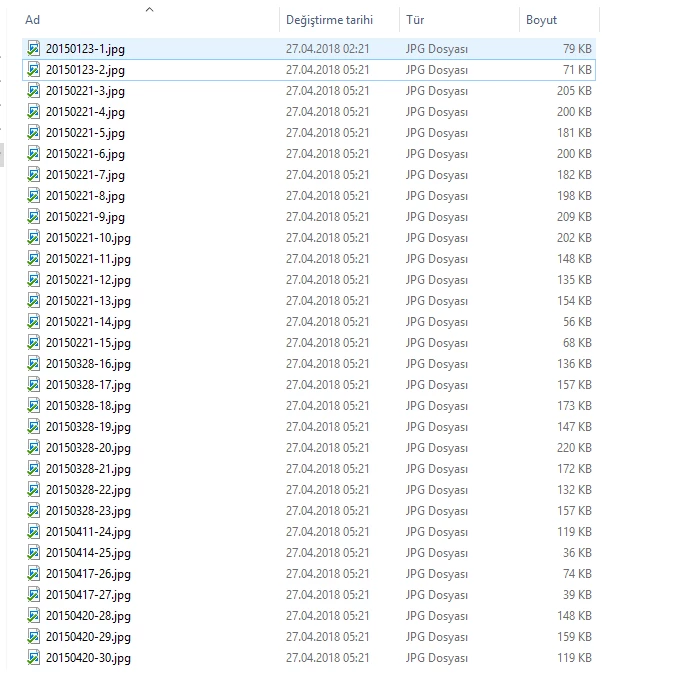Click the icon next to 20150221-15.jpg
This screenshot has width=693, height=674.
[x=34, y=343]
